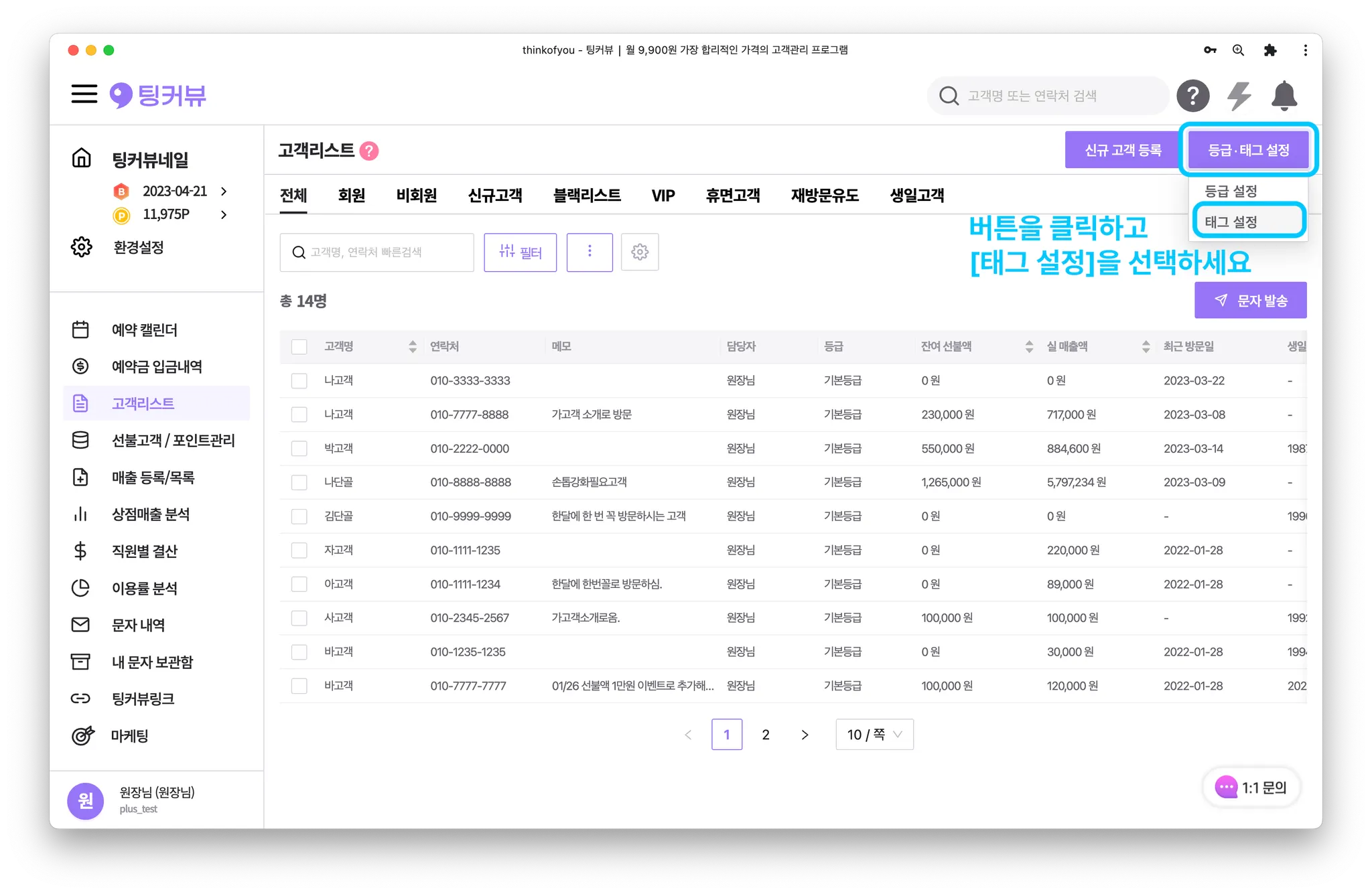Click the gear icon next to filter toolbar
The width and height of the screenshot is (1372, 894).
[x=640, y=252]
